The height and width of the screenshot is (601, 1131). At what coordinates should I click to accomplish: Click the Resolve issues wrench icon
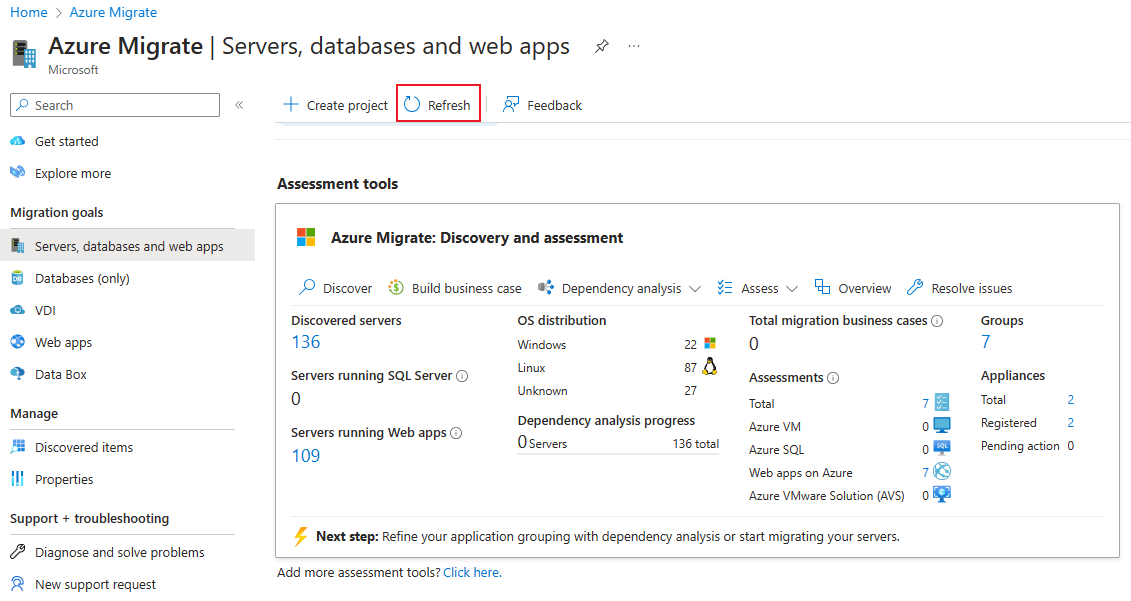[915, 288]
